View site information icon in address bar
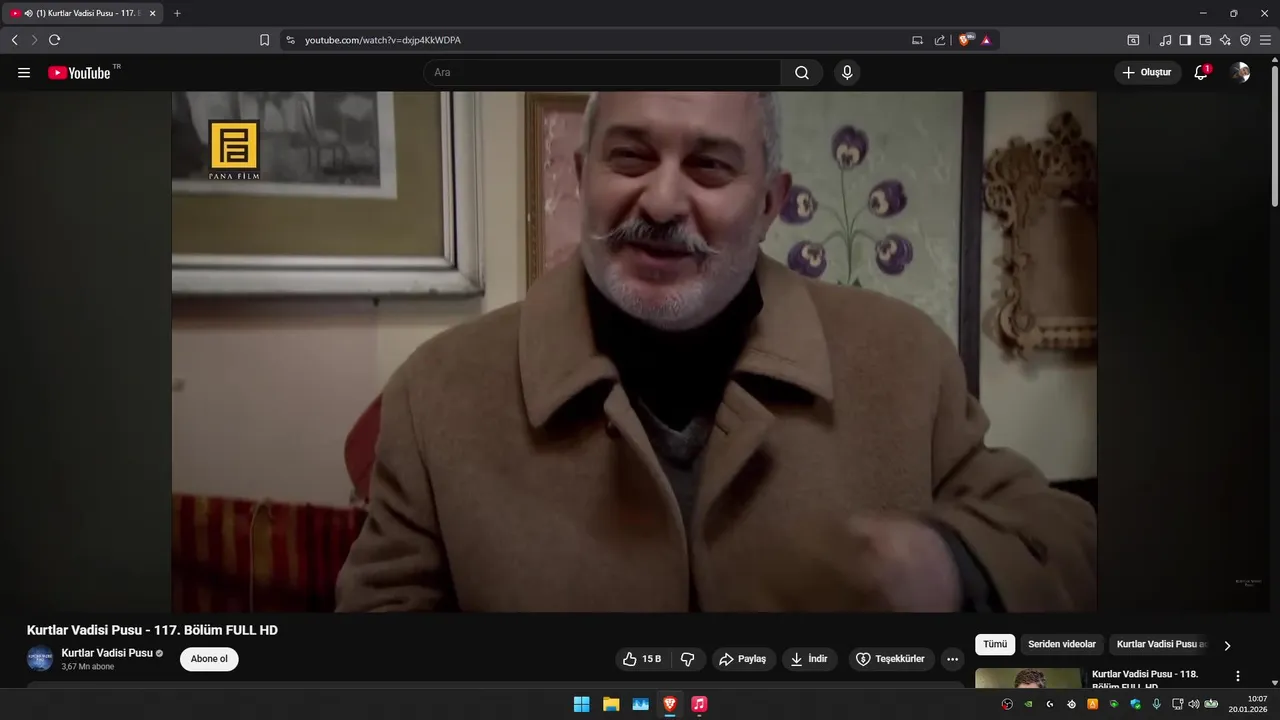The image size is (1280, 720). point(290,40)
